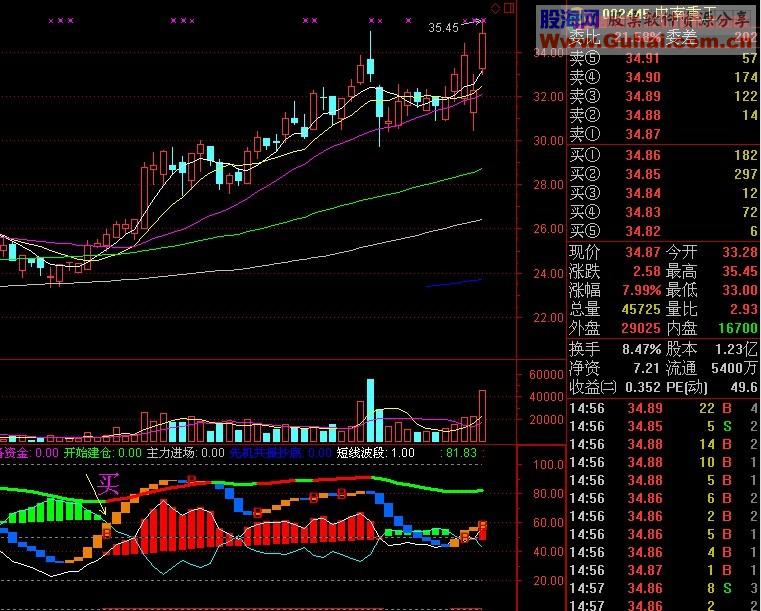Select the 14:56 trade of 22 lots at 34.89

663,408
